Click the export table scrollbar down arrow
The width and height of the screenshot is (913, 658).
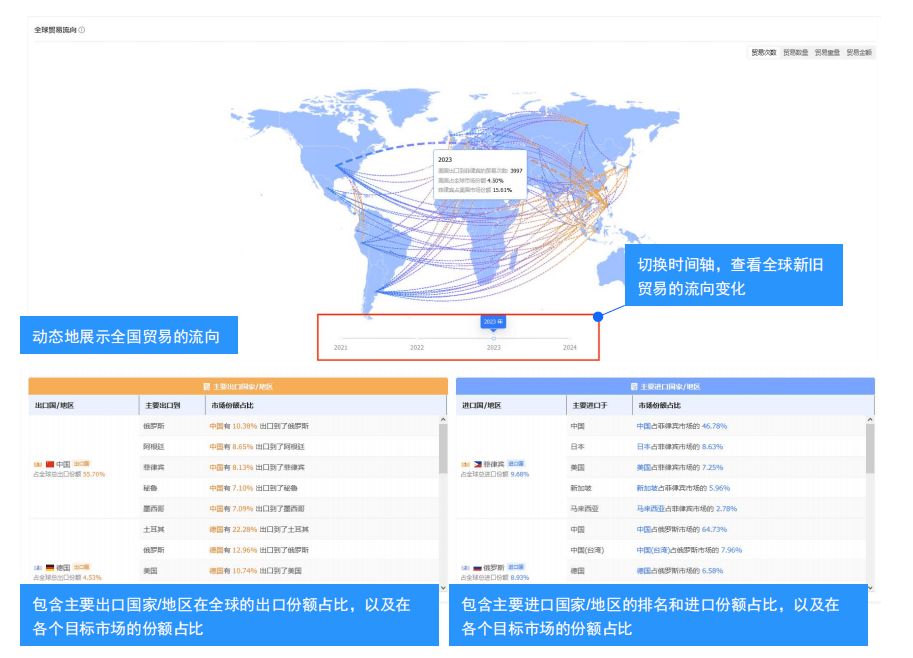(x=443, y=588)
